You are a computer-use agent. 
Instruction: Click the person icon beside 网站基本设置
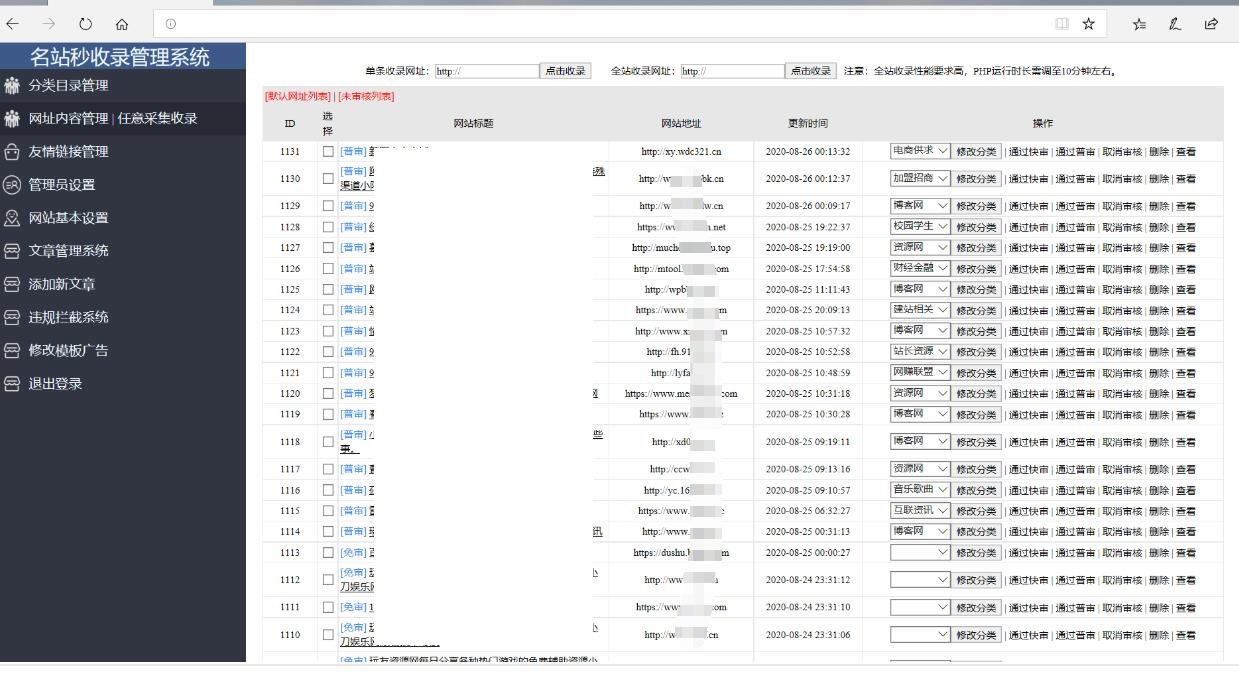[x=12, y=218]
